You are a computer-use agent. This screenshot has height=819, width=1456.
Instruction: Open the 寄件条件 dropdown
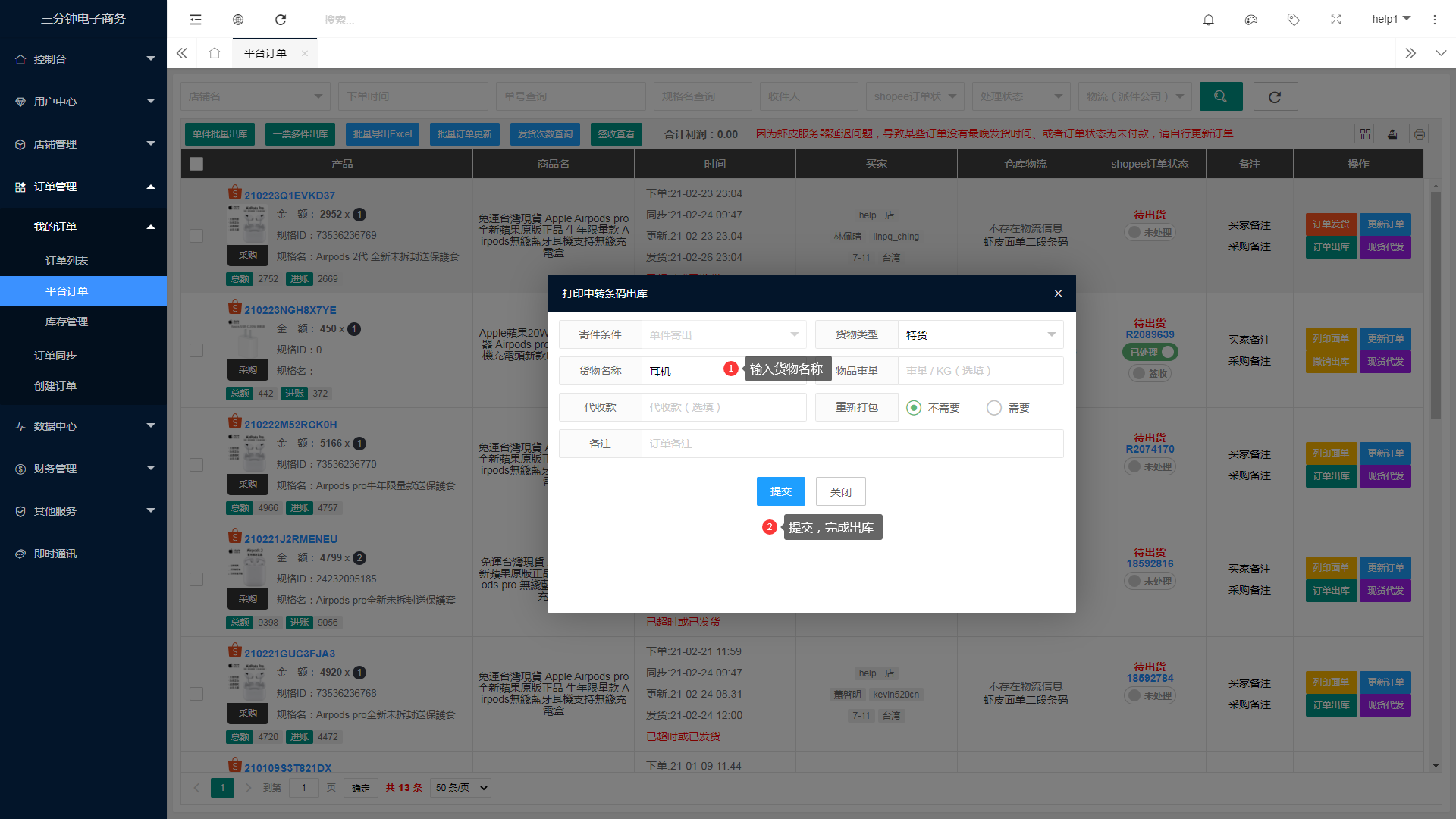(x=723, y=334)
